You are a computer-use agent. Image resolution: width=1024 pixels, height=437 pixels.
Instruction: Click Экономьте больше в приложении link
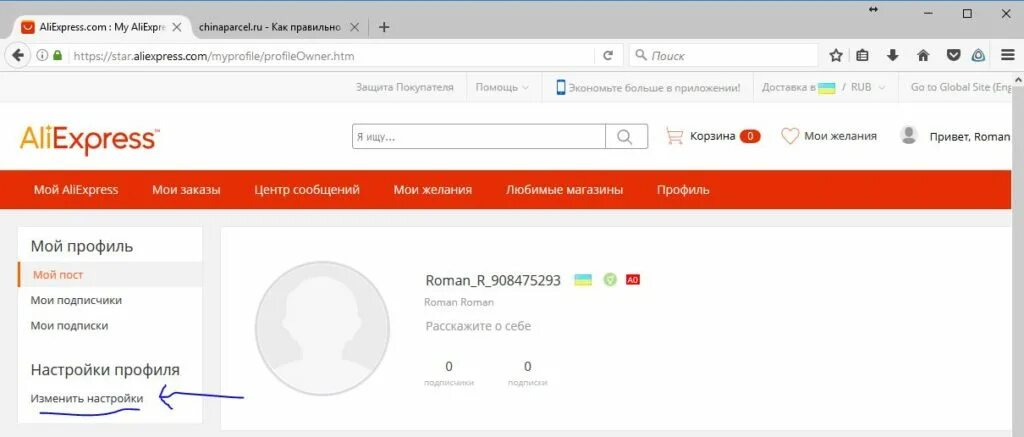654,88
